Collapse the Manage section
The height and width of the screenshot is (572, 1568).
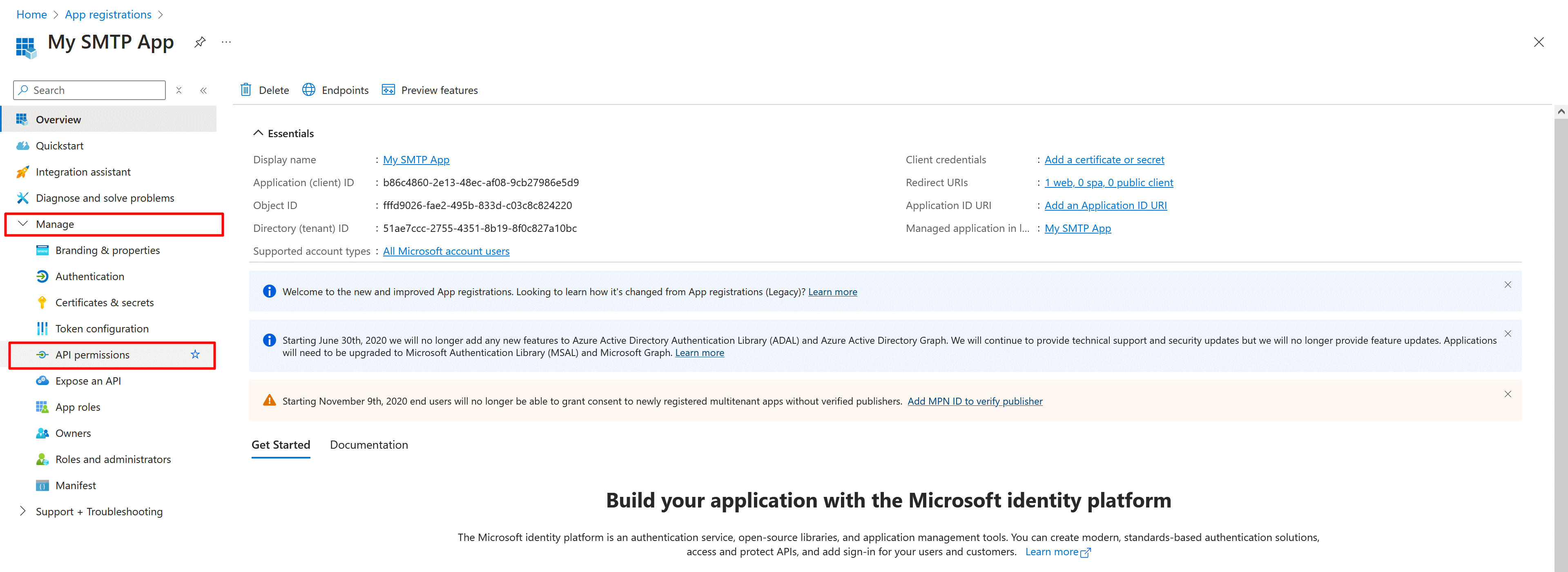(23, 224)
